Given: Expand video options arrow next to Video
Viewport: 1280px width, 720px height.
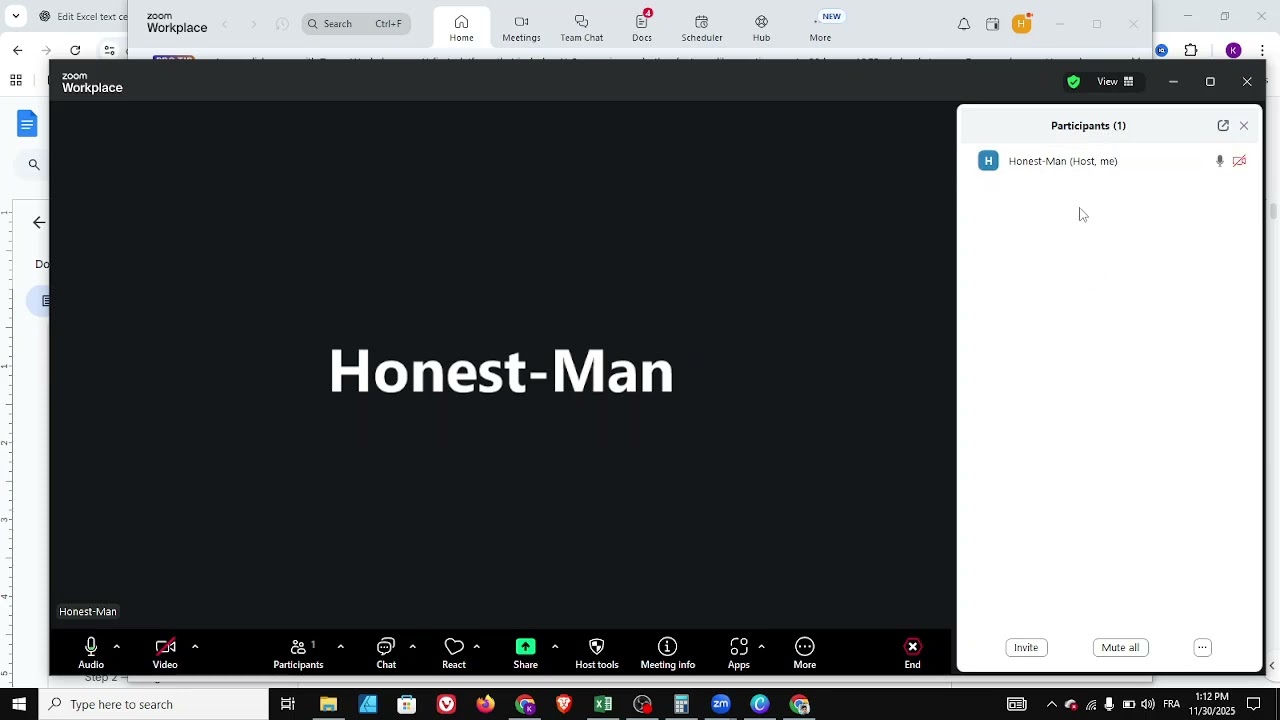Looking at the screenshot, I should point(195,647).
